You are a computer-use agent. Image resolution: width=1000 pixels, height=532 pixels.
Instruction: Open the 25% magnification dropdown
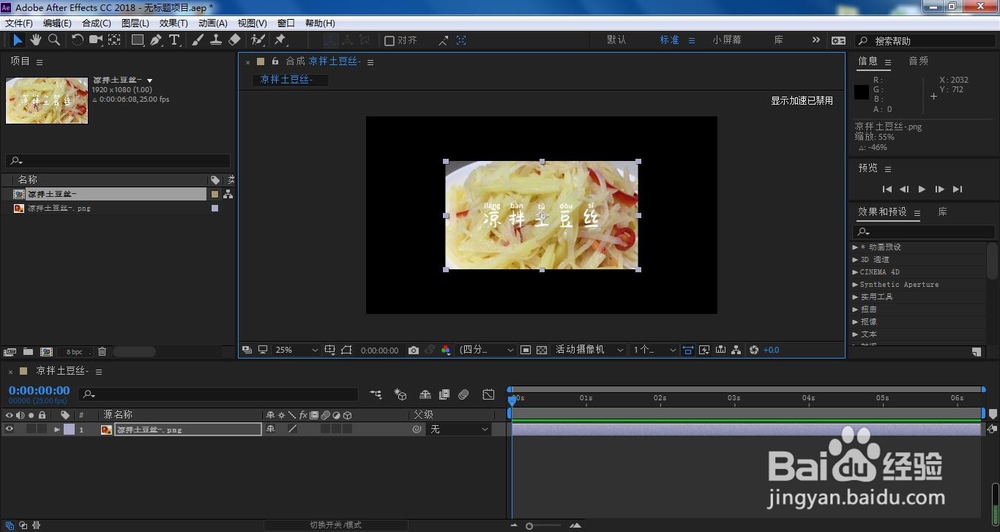pyautogui.click(x=296, y=350)
